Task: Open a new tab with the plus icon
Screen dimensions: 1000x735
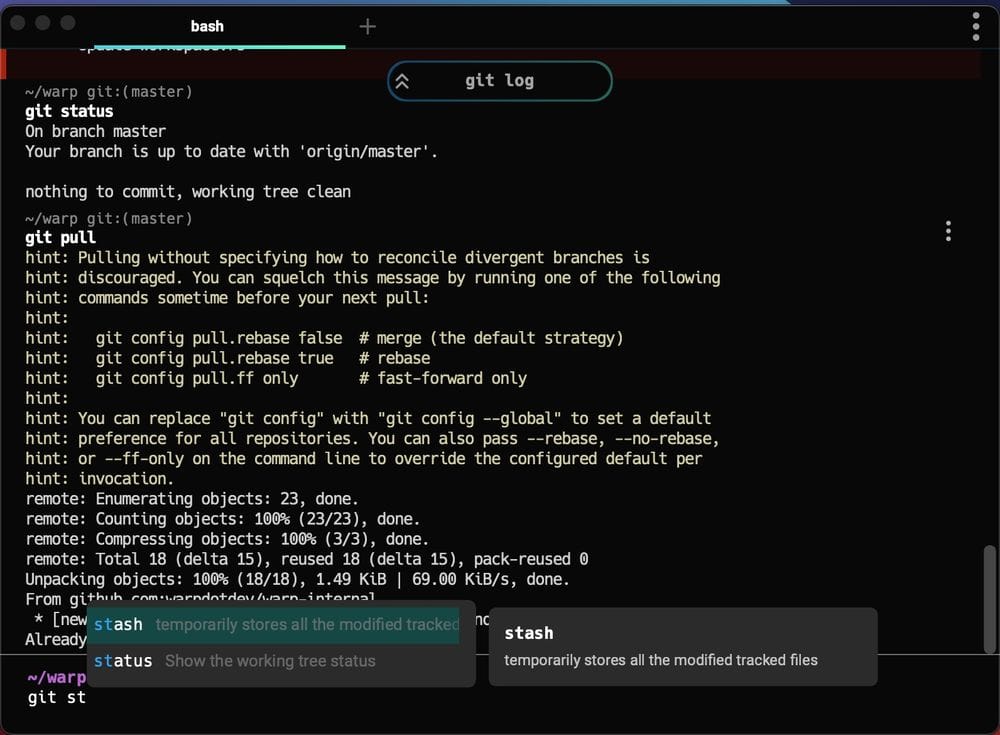Action: (x=367, y=27)
